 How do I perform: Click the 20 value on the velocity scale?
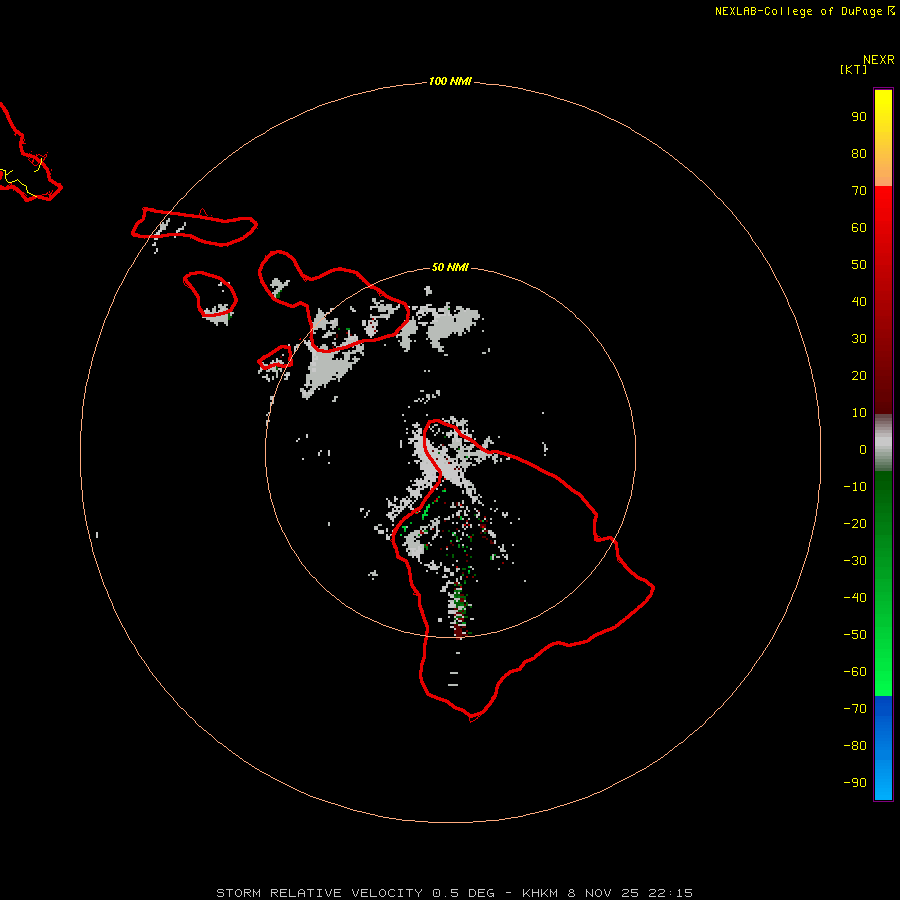[x=859, y=376]
